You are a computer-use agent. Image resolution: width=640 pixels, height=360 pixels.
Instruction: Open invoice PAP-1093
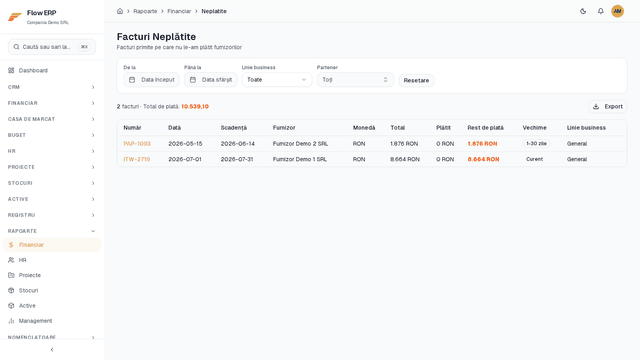[x=137, y=144]
